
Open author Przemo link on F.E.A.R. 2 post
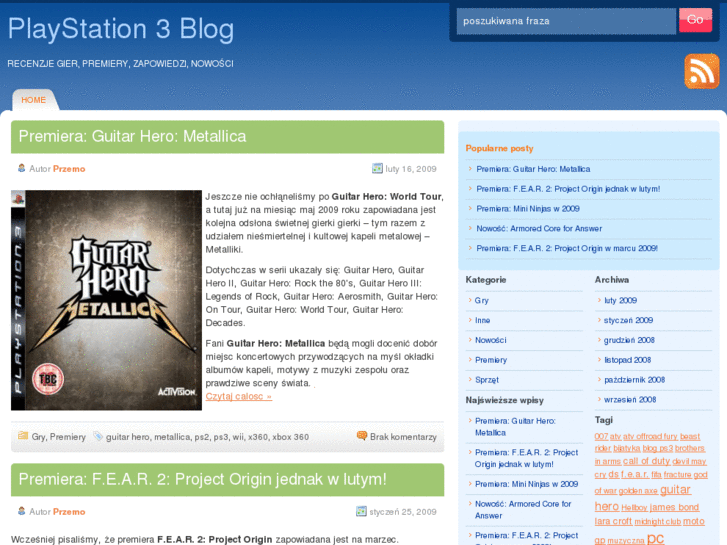coord(69,512)
